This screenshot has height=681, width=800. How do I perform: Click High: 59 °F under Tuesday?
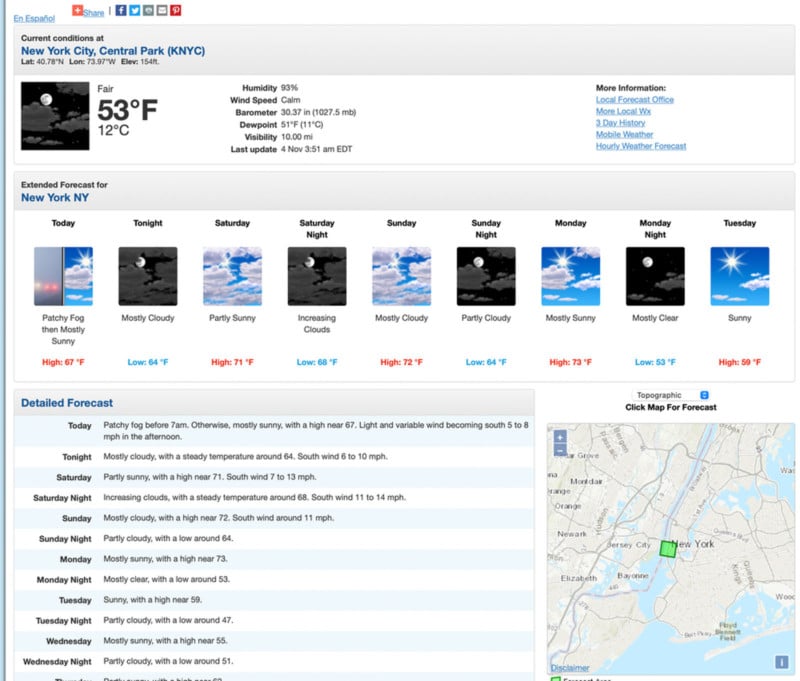tap(740, 362)
